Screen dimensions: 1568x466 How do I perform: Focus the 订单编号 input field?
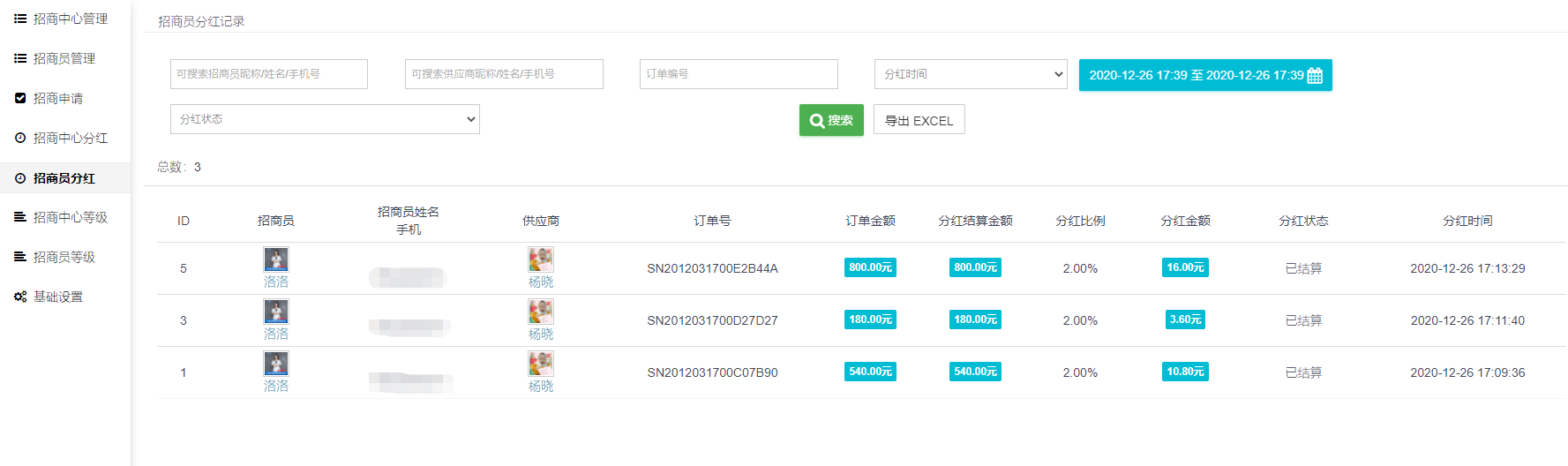pos(739,74)
